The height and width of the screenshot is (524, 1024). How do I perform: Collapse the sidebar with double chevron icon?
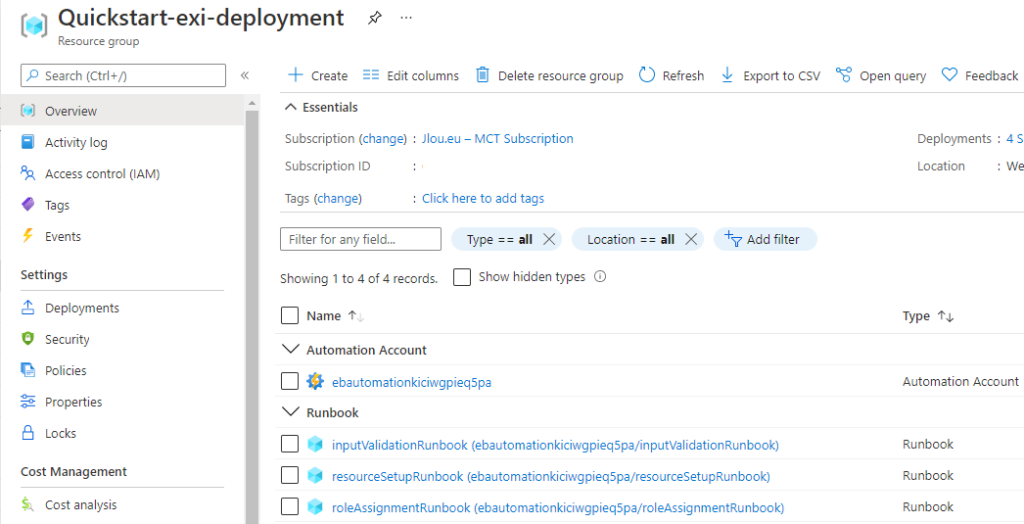point(245,75)
